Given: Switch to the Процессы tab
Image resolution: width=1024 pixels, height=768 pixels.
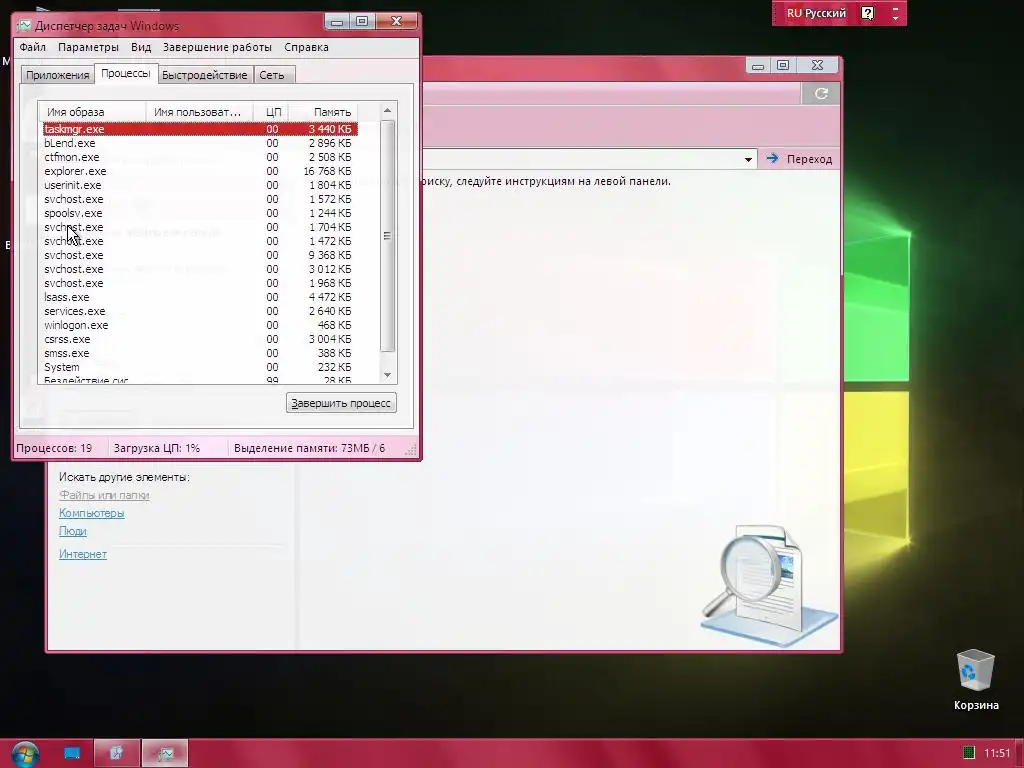Looking at the screenshot, I should pyautogui.click(x=125, y=73).
